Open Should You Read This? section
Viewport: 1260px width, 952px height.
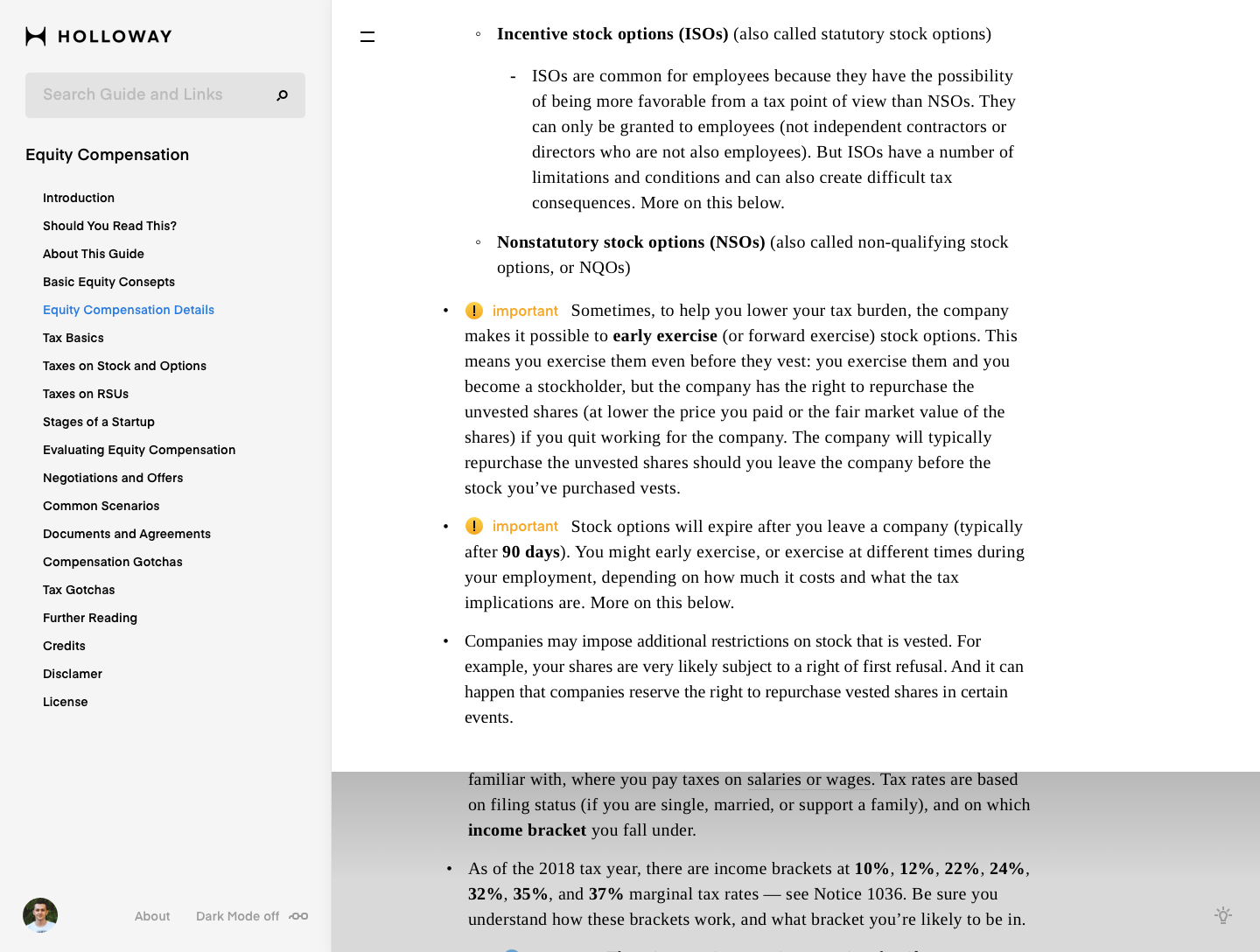(x=109, y=226)
